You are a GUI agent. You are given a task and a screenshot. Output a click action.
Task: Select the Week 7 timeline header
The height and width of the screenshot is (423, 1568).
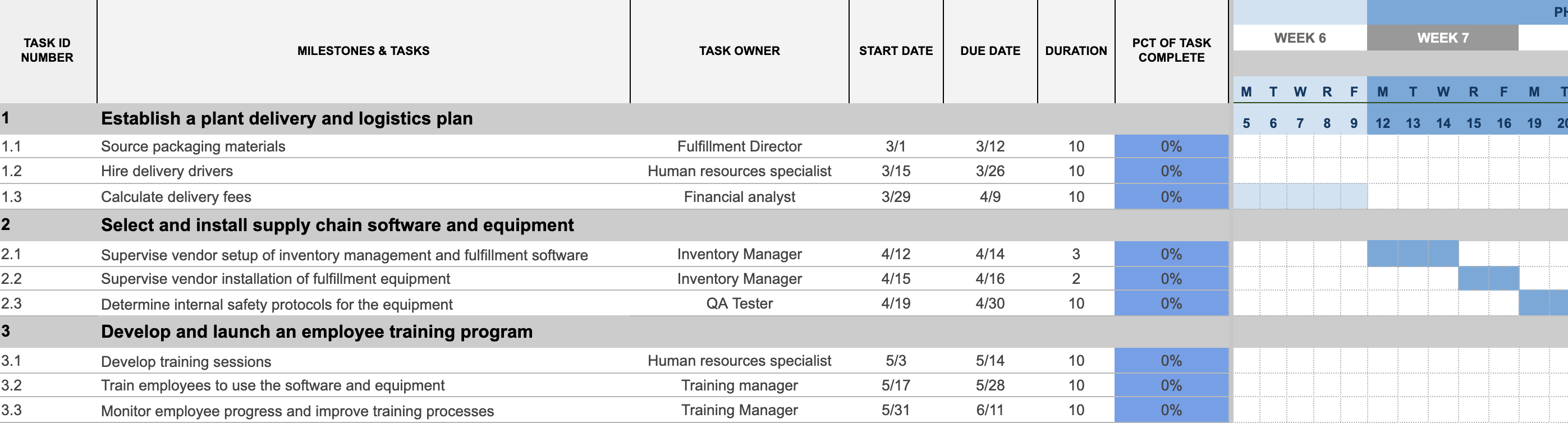coord(1442,38)
